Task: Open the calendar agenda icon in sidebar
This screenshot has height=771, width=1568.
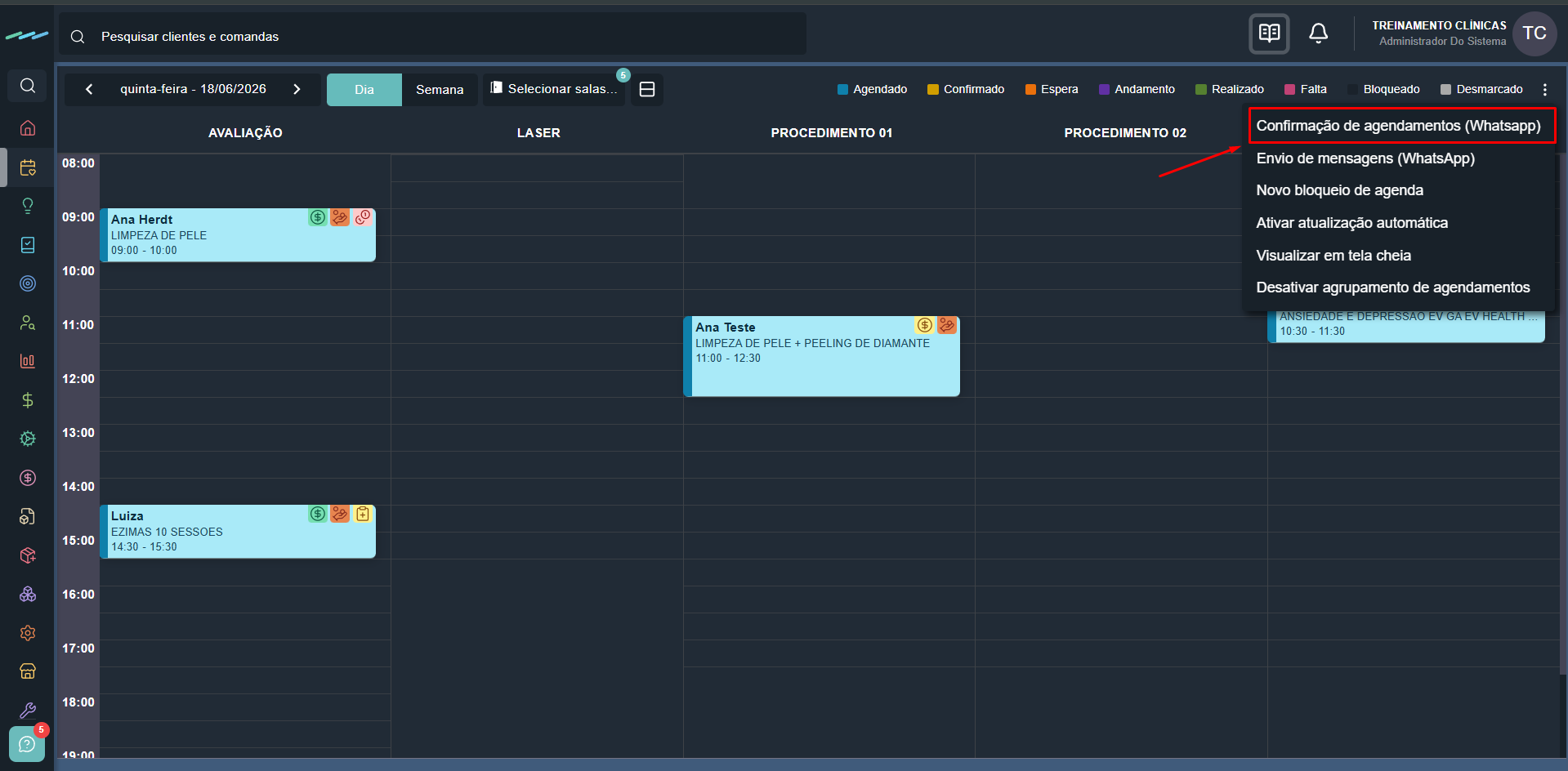Action: (x=28, y=167)
